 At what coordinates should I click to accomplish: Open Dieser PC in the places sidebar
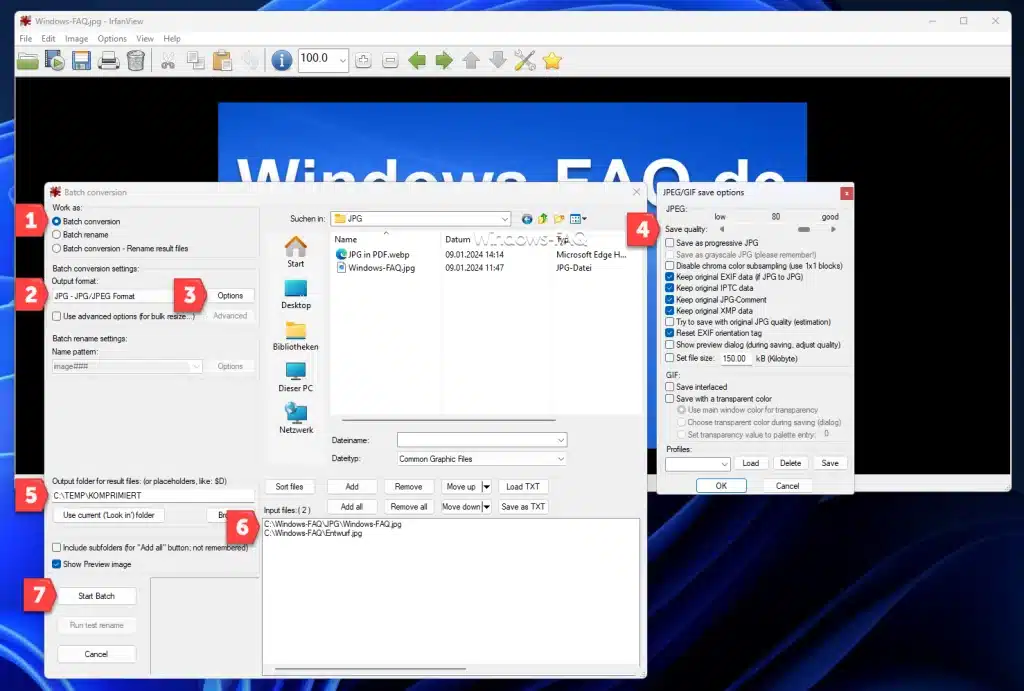click(296, 377)
